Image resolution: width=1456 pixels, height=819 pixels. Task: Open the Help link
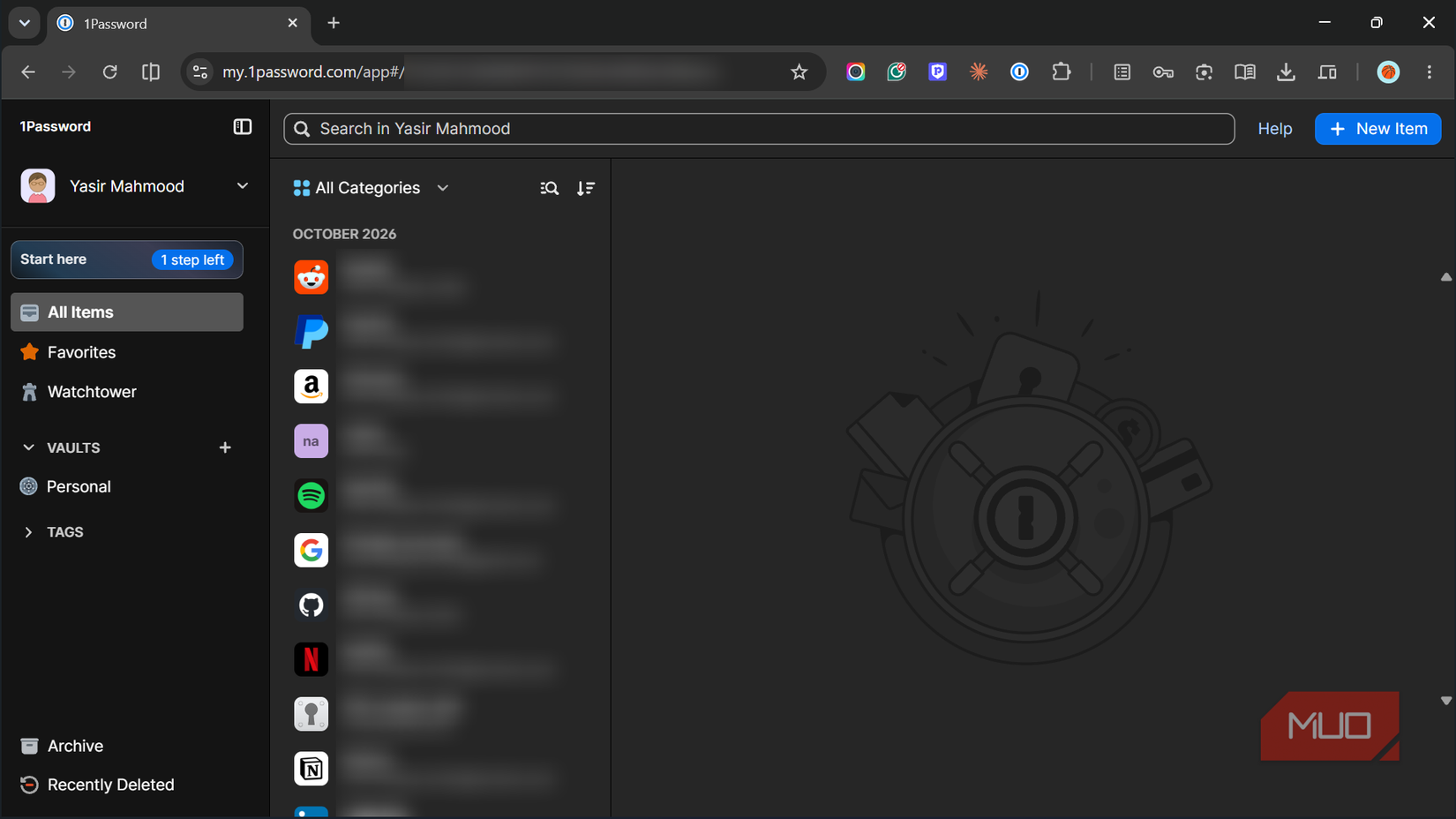(x=1274, y=129)
